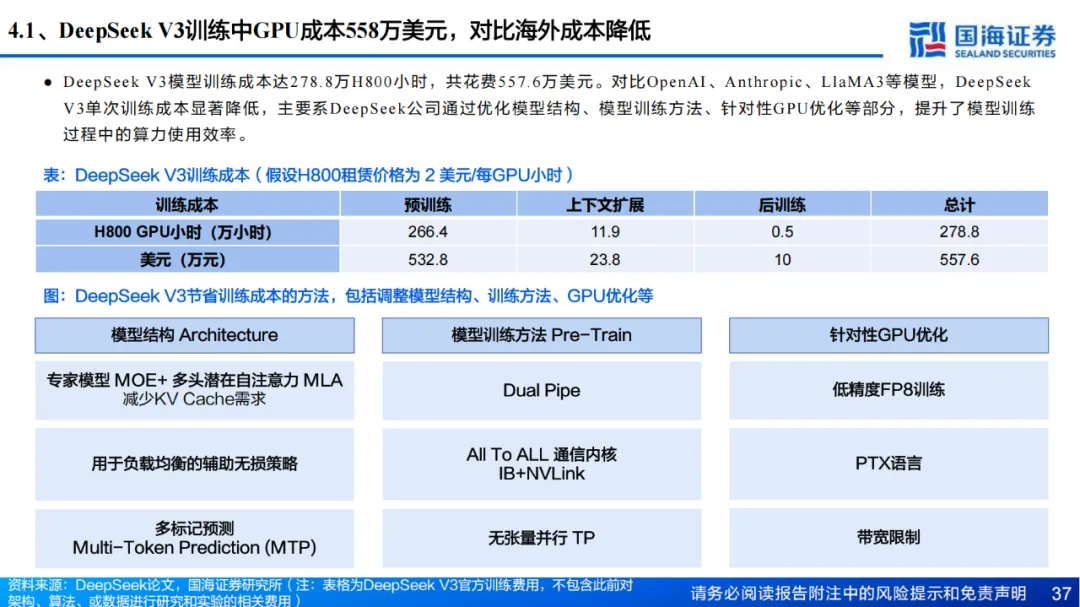The height and width of the screenshot is (607, 1080).
Task: Select the value 11.9 in the table
Action: (x=605, y=232)
